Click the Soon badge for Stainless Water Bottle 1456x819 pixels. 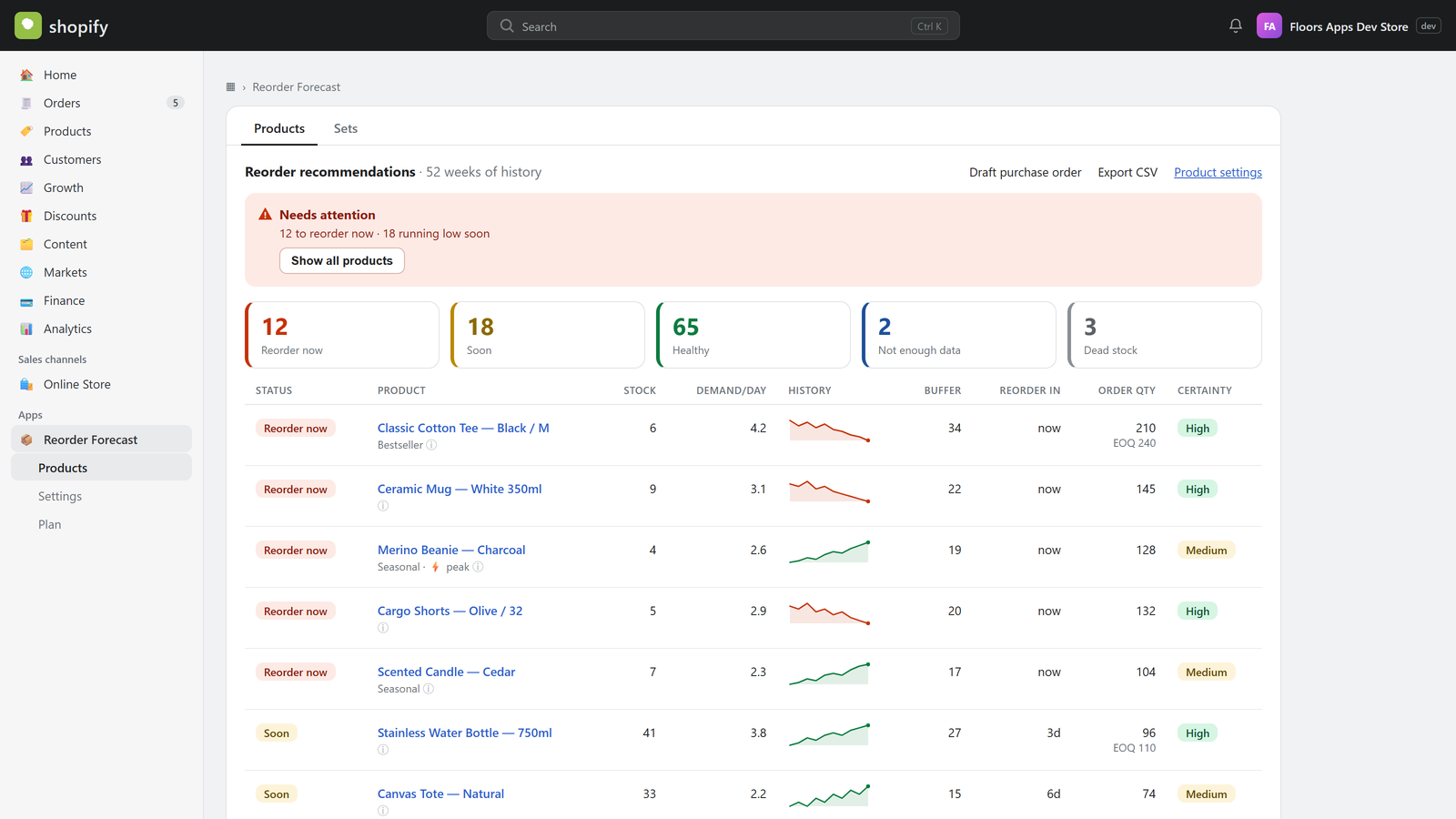point(277,733)
